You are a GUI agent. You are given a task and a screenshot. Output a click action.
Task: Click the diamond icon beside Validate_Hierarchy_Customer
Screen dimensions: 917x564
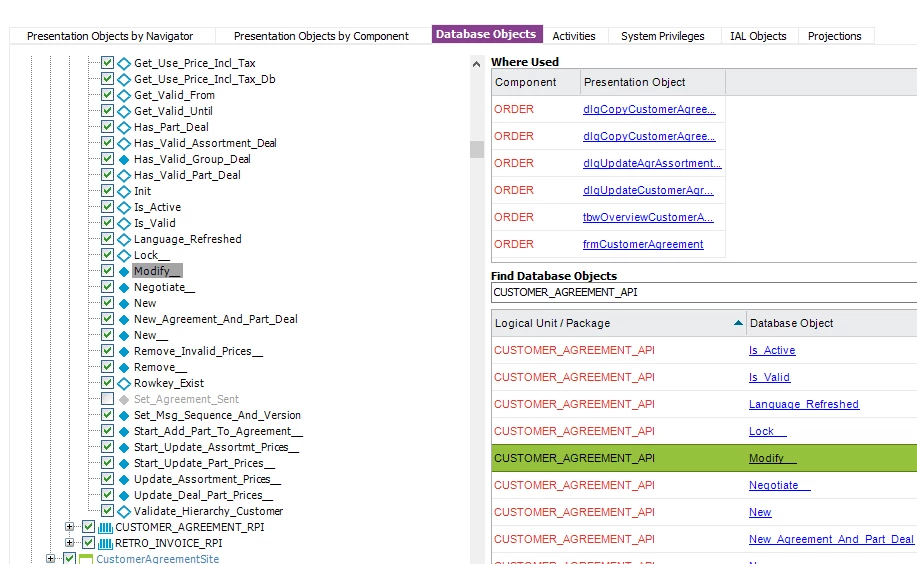click(124, 511)
